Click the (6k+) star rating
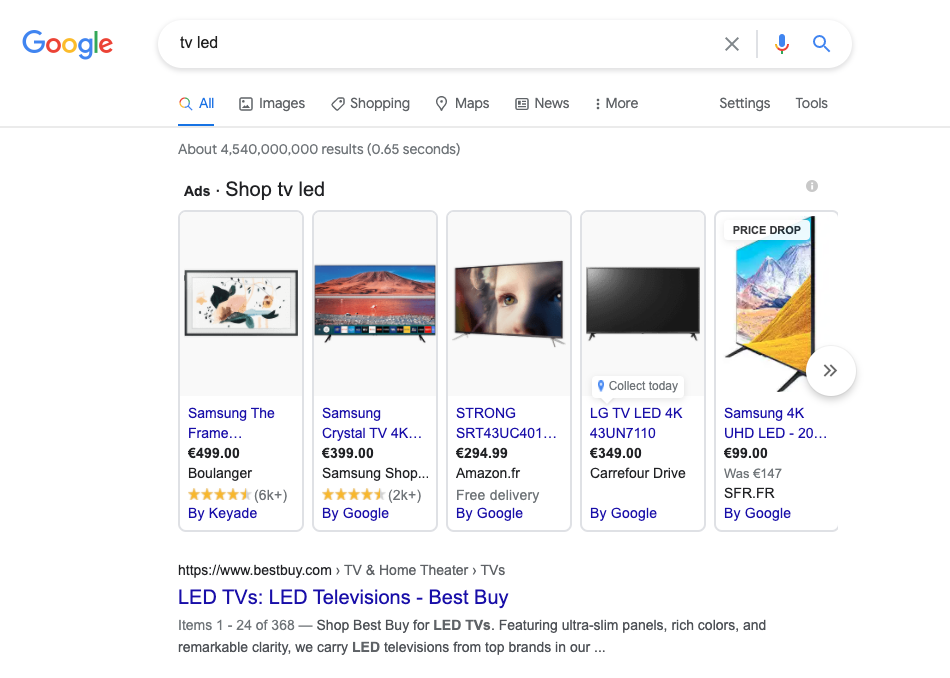Screen dimensions: 950x678 [x=238, y=495]
